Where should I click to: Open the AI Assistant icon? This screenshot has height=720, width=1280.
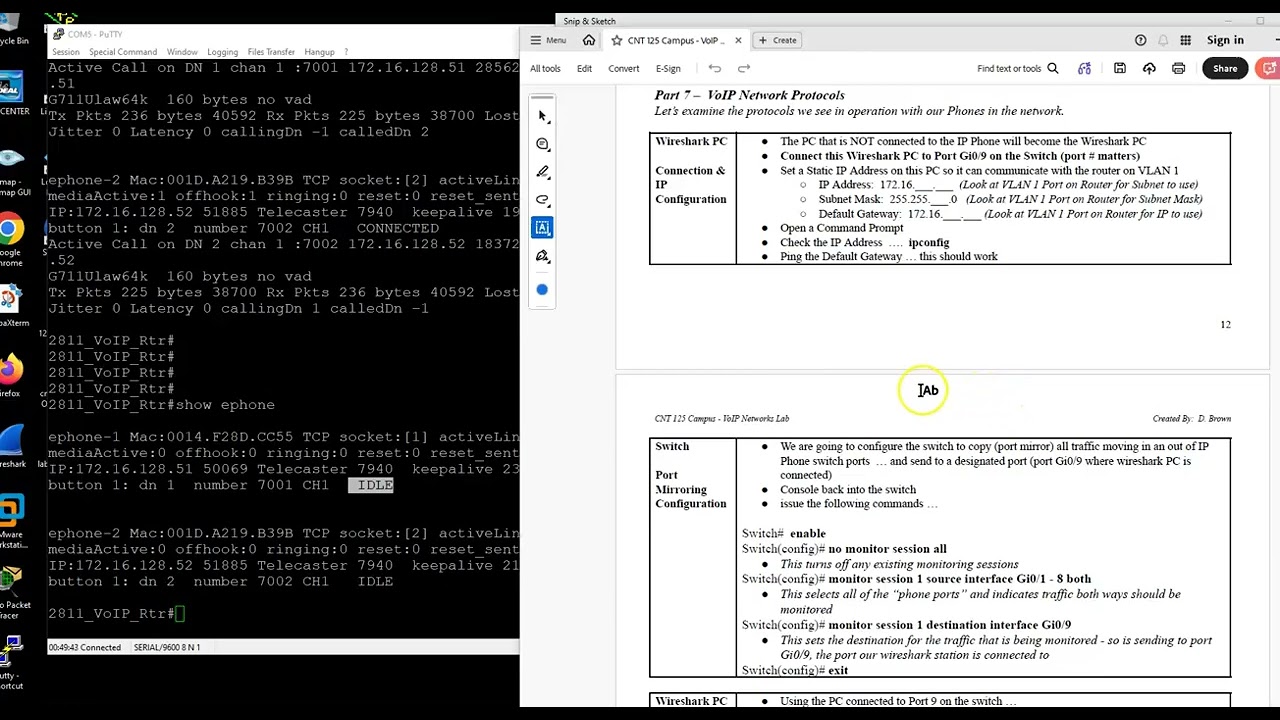[x=1085, y=68]
